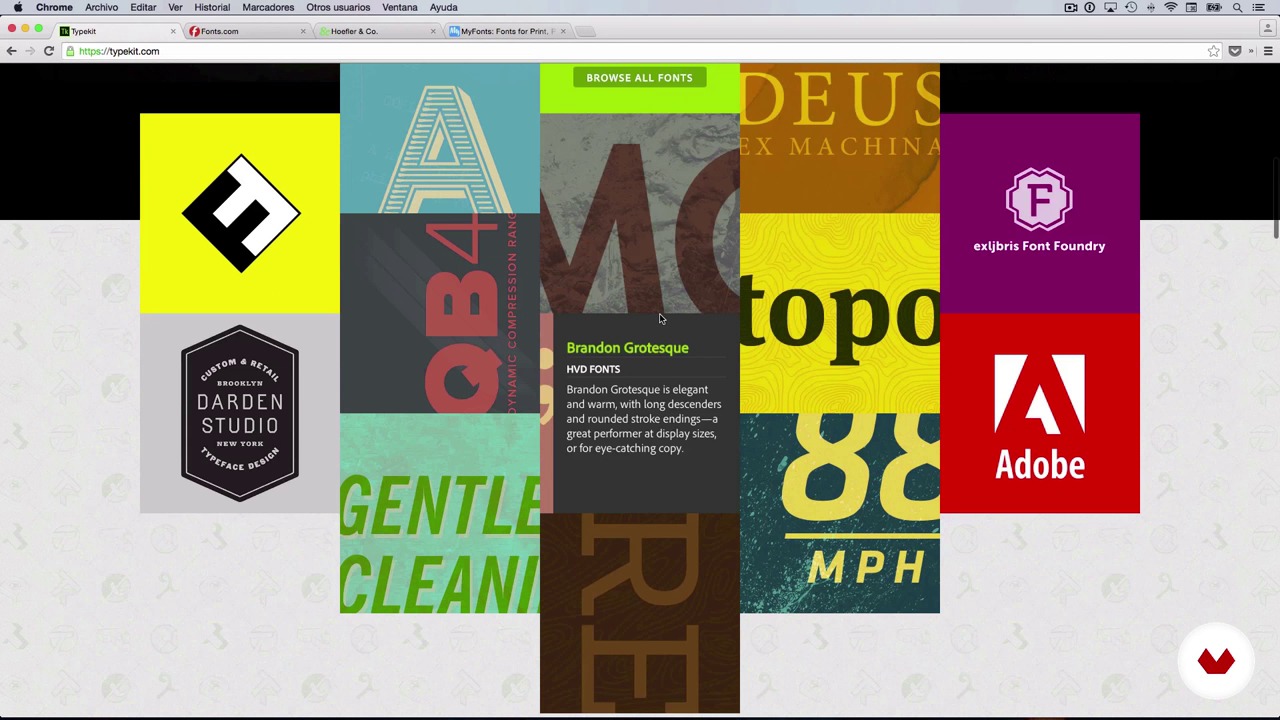The height and width of the screenshot is (720, 1280).
Task: Close the Fonts.com tab
Action: (x=303, y=31)
